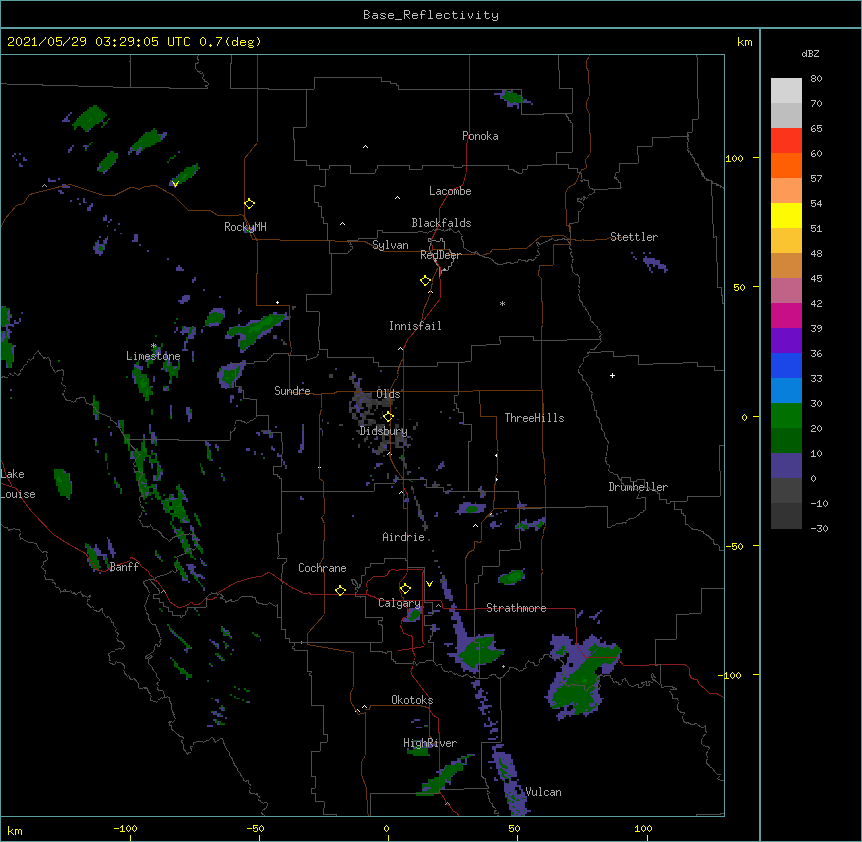
Task: Click the yellow diamond marker at Olds
Action: click(x=388, y=417)
